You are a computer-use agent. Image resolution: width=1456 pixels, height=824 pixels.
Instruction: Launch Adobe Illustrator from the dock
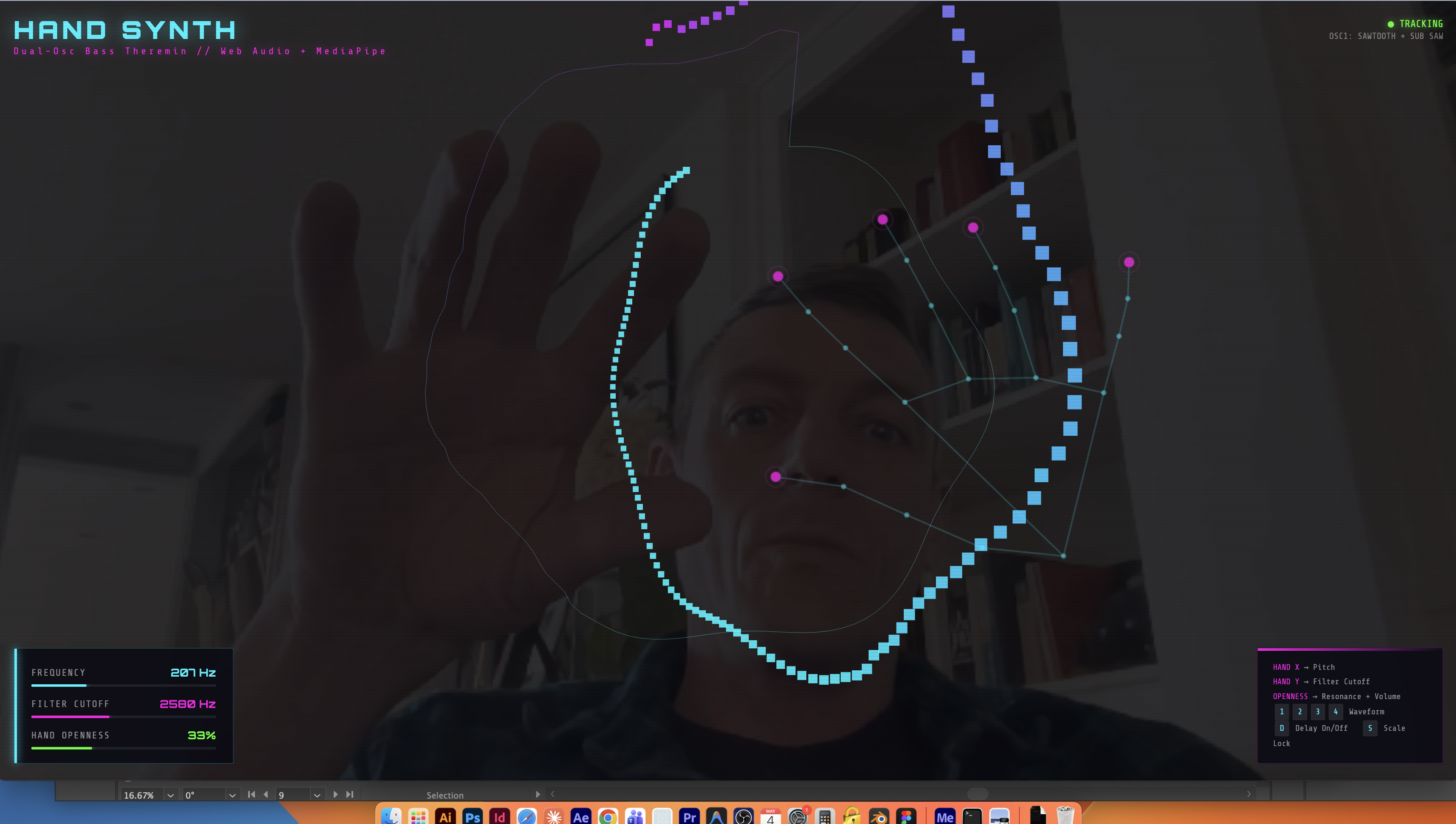pyautogui.click(x=446, y=816)
